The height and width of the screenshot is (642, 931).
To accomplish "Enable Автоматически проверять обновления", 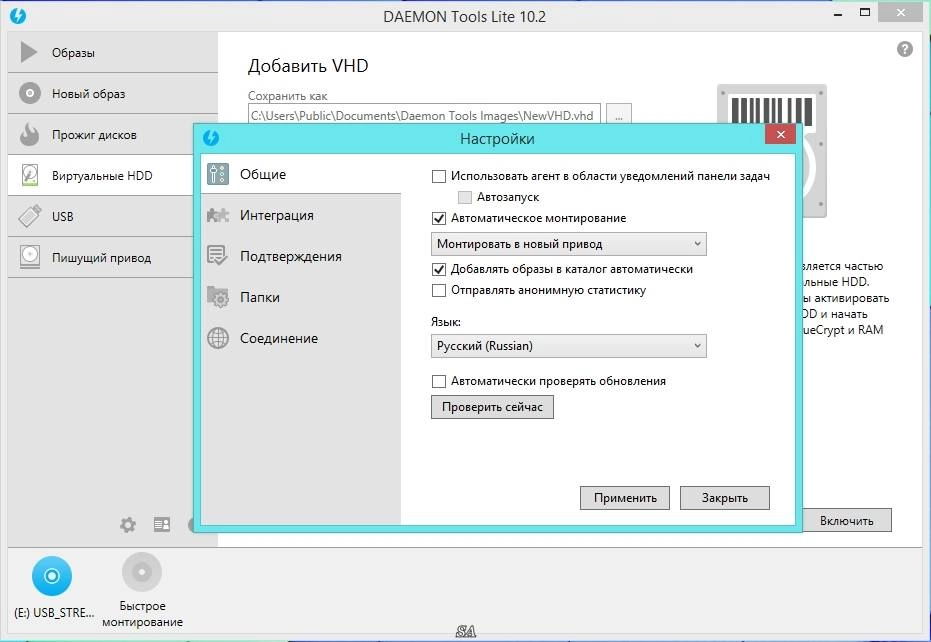I will click(439, 381).
